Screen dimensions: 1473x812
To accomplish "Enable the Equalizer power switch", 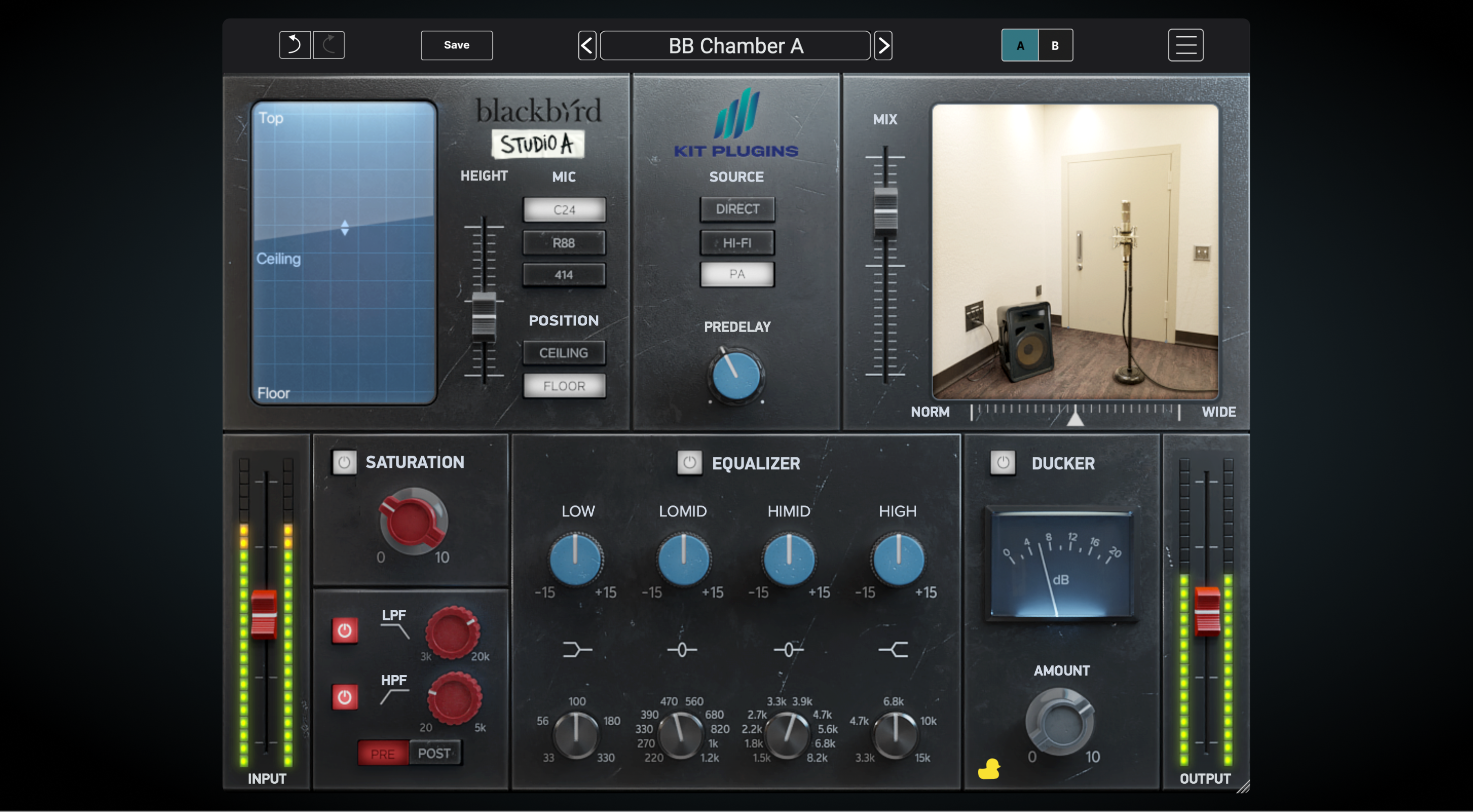I will coord(689,462).
